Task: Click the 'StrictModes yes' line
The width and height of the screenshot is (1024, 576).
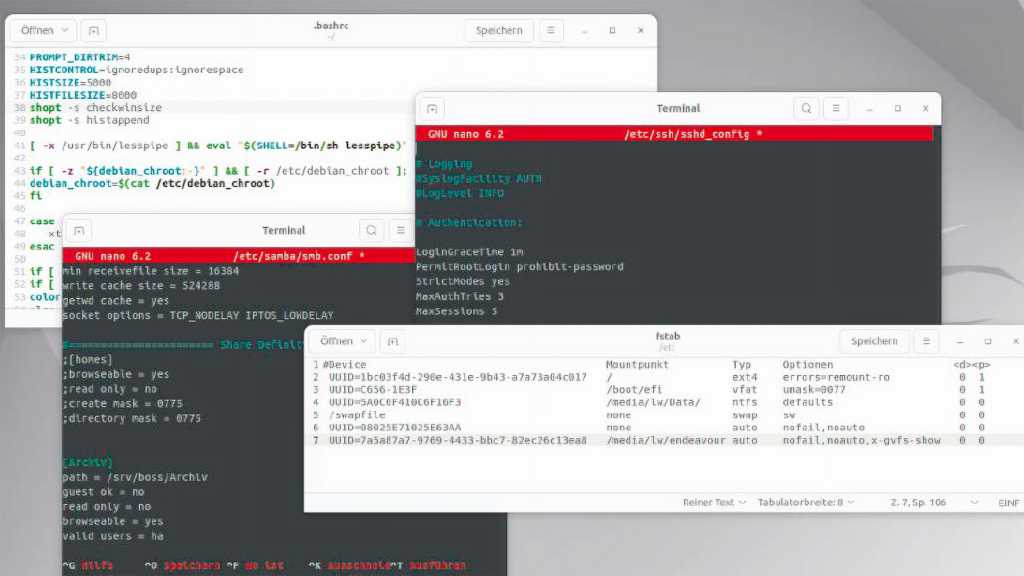Action: point(463,281)
